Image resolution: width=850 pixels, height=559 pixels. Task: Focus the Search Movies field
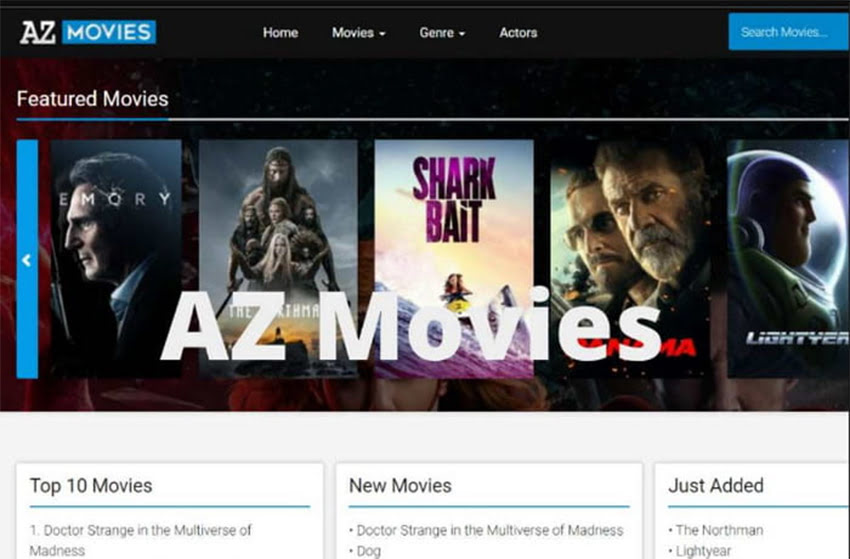point(789,32)
